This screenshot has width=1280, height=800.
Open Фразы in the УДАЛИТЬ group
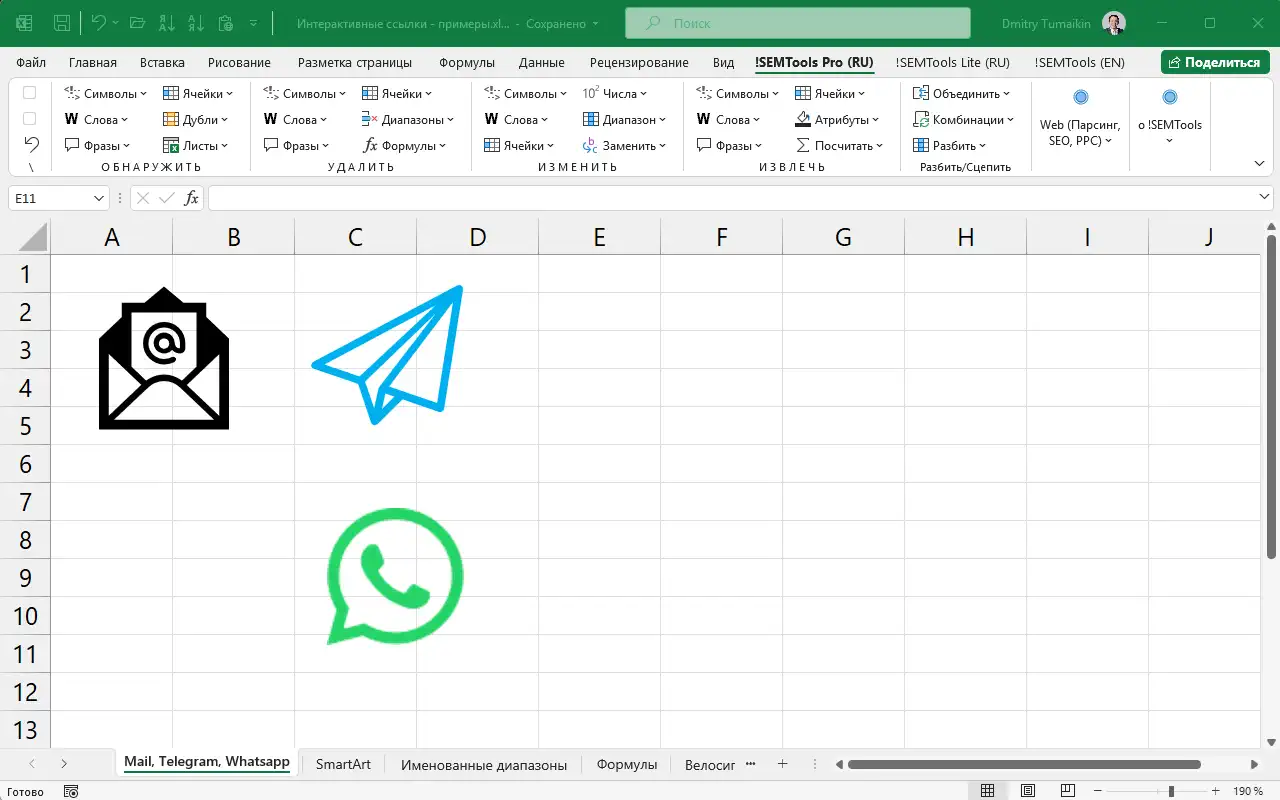click(x=296, y=145)
